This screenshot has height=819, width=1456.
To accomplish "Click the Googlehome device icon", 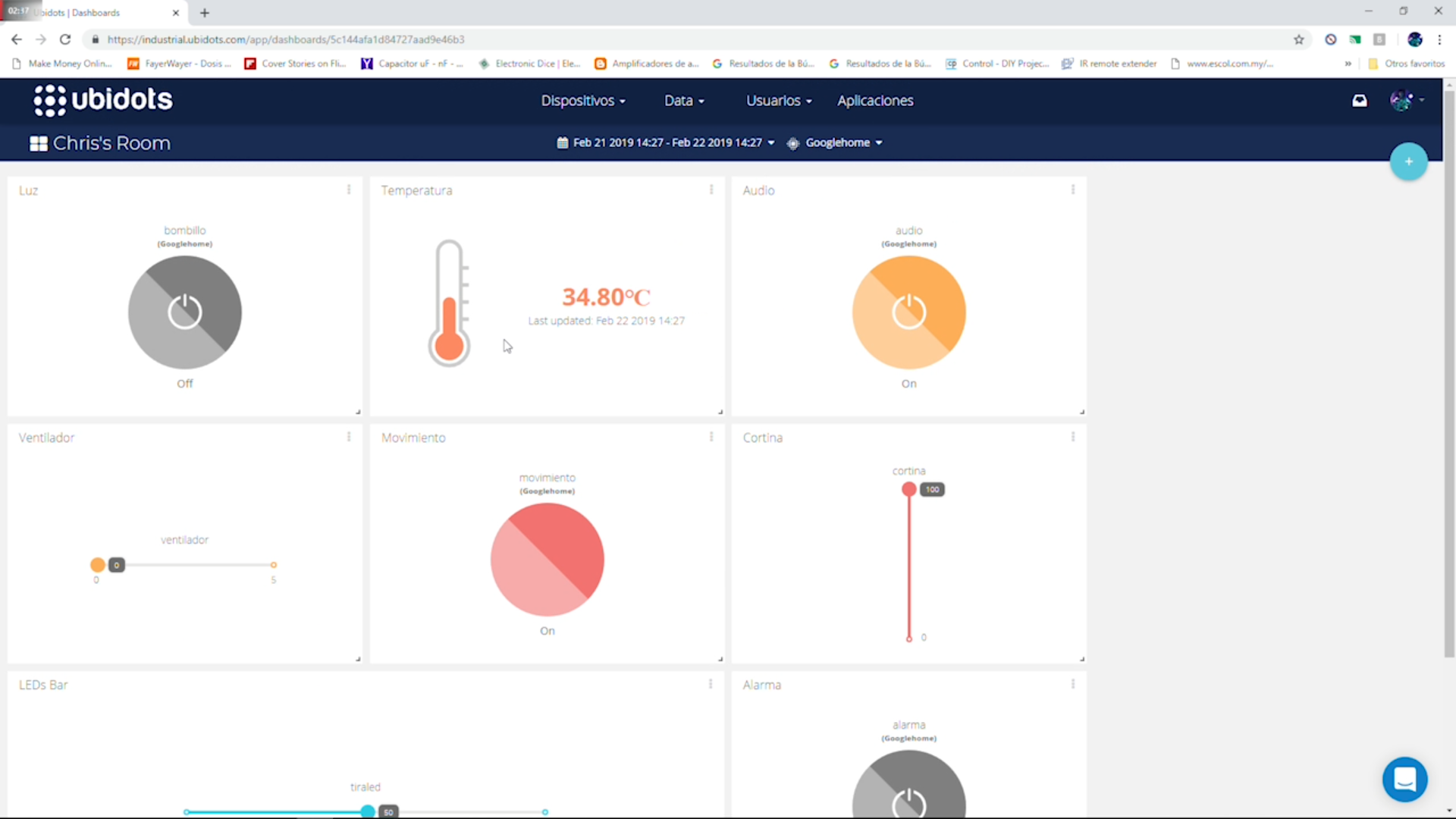I will [x=793, y=143].
